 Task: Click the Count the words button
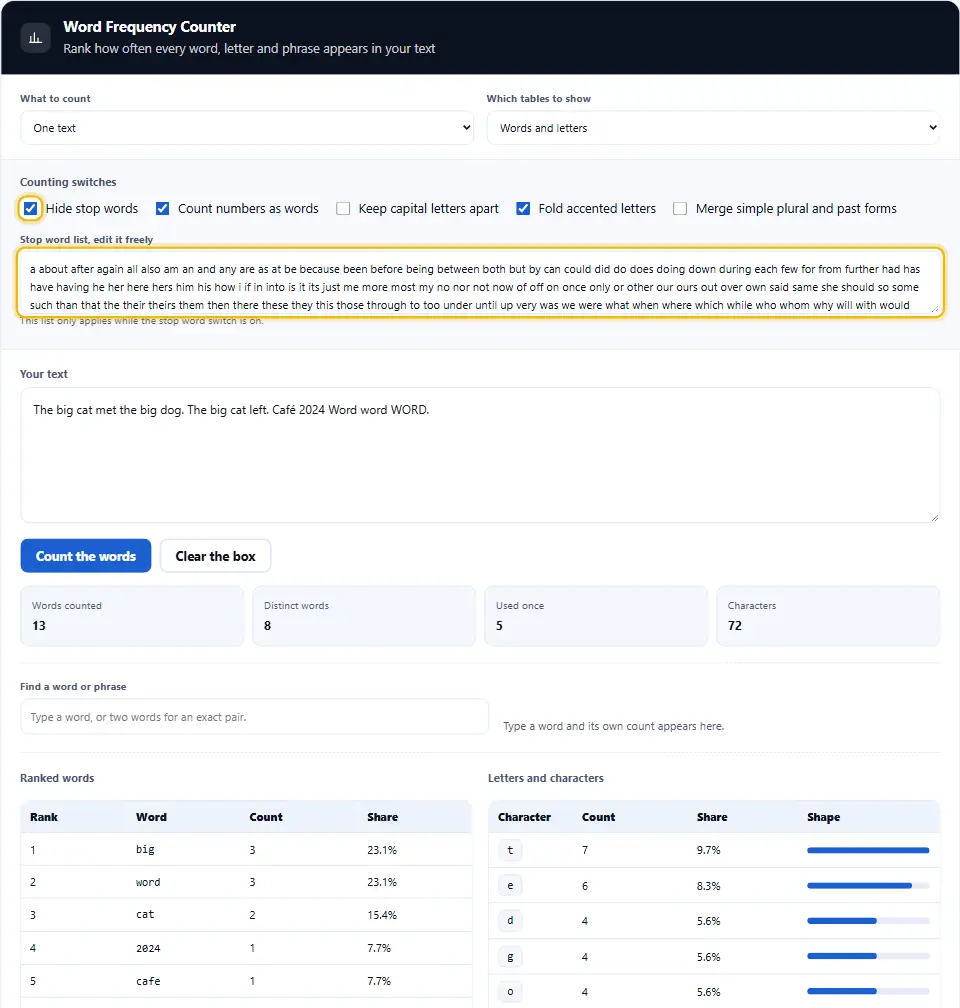(86, 556)
